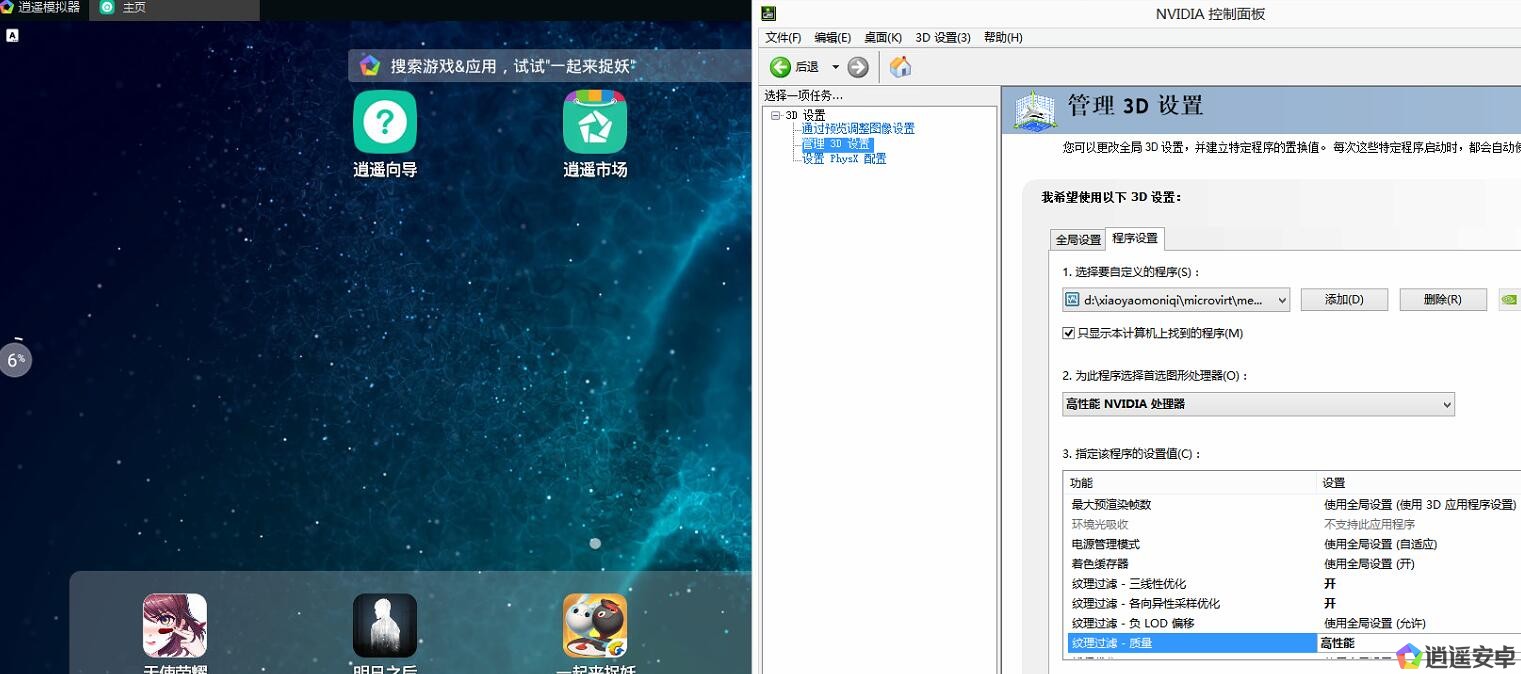
Task: Toggle 只显示本计算机上找到的程序 checkbox
Action: (1069, 333)
